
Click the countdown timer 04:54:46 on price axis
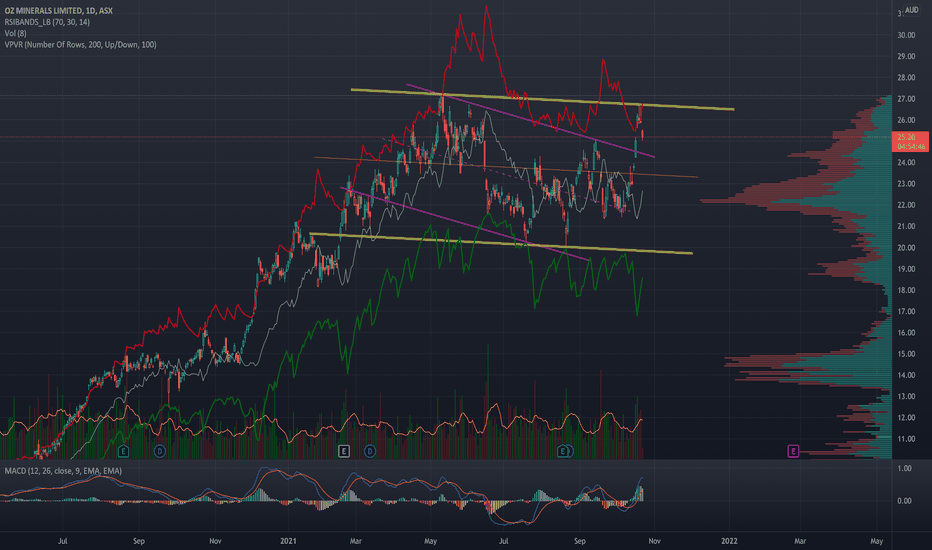pos(911,146)
